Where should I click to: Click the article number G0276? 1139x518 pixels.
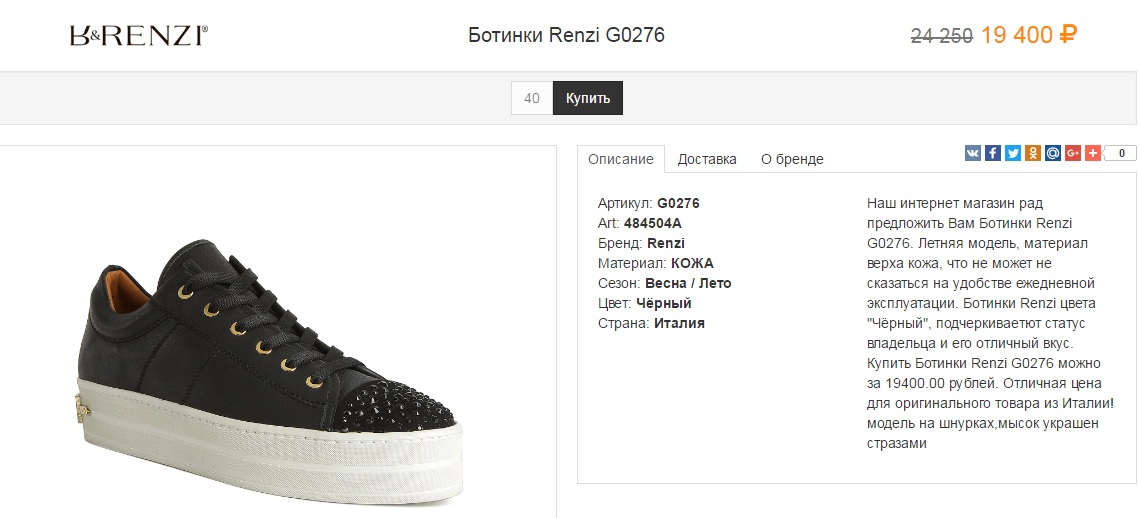(678, 203)
